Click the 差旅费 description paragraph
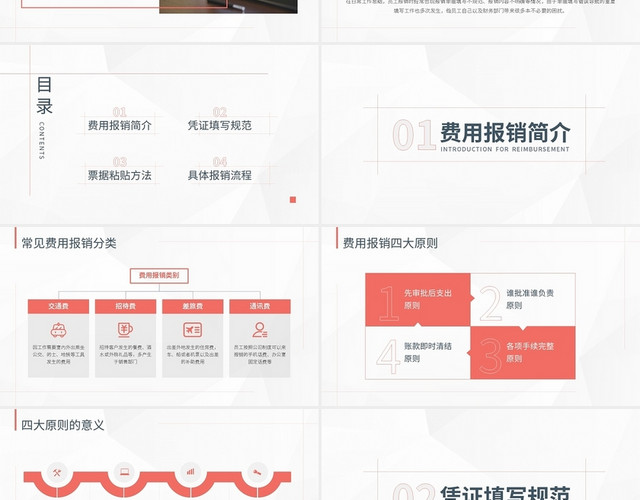This screenshot has width=640, height=500. point(192,354)
